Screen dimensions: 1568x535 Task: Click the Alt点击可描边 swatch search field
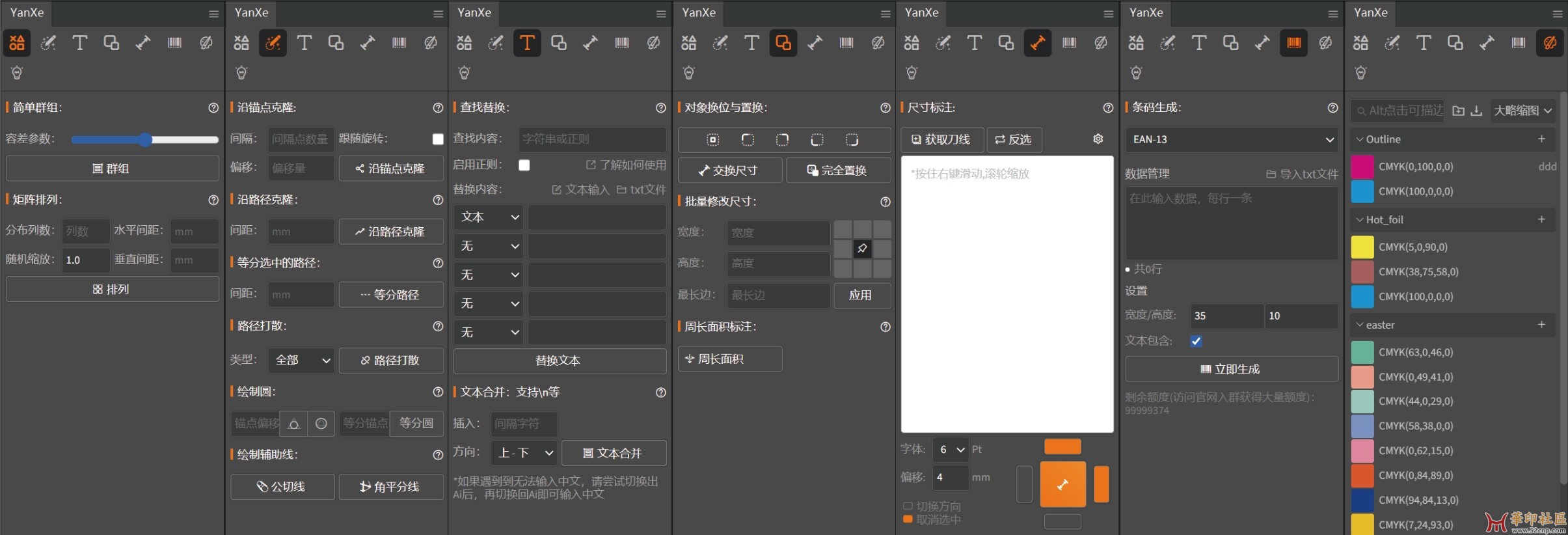coord(1398,111)
